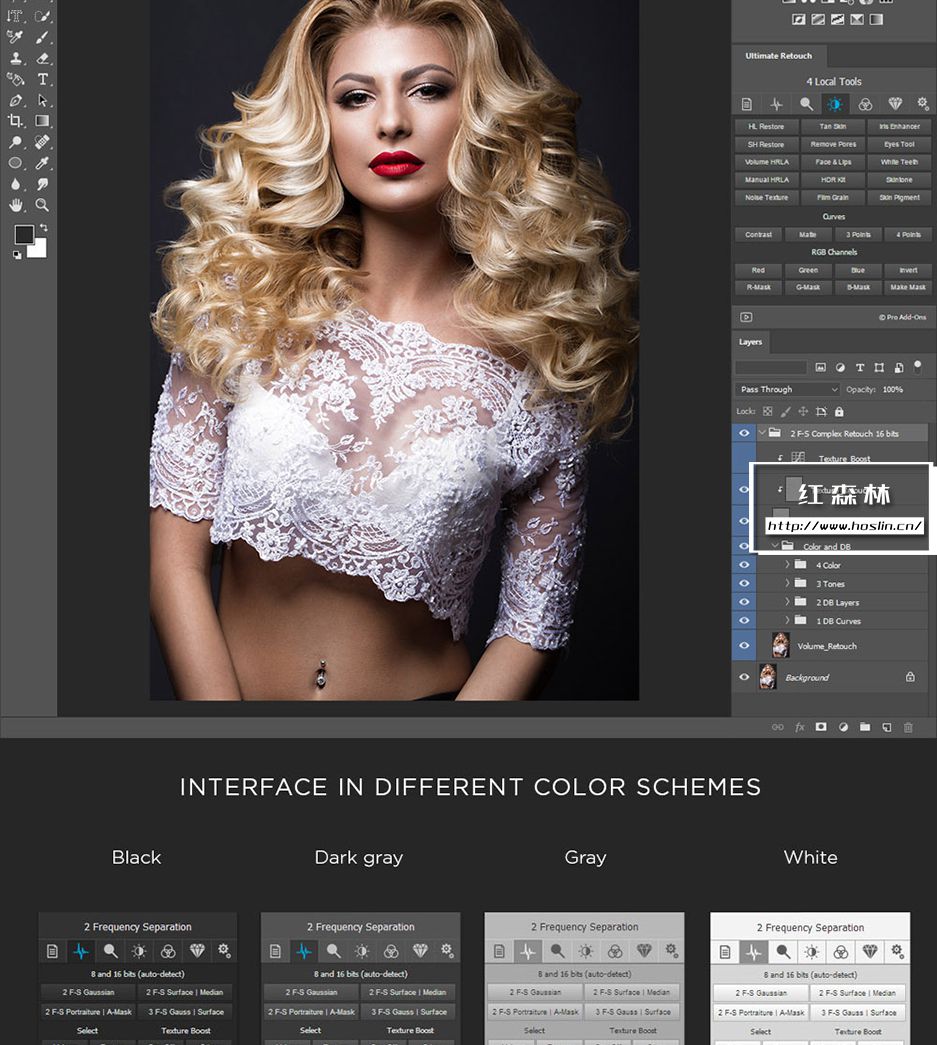The width and height of the screenshot is (937, 1045).
Task: Click the Remove Pores button
Action: point(833,144)
